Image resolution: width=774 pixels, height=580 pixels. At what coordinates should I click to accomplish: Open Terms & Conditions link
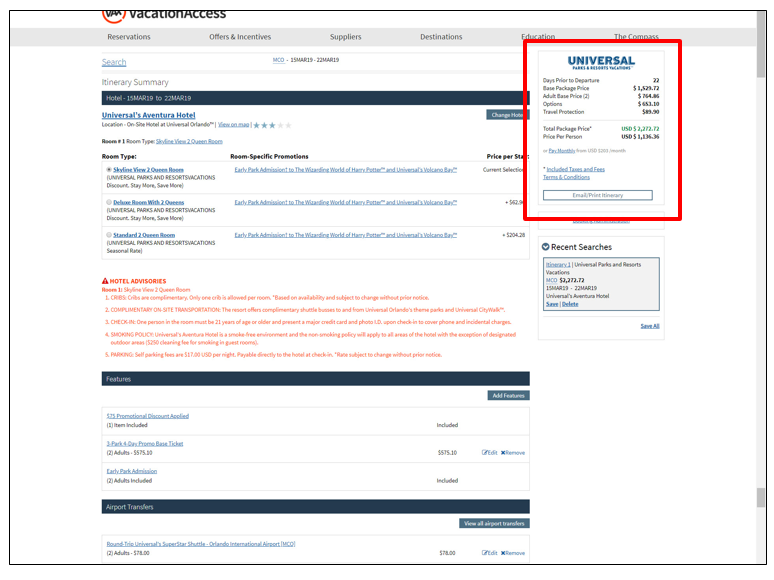567,177
